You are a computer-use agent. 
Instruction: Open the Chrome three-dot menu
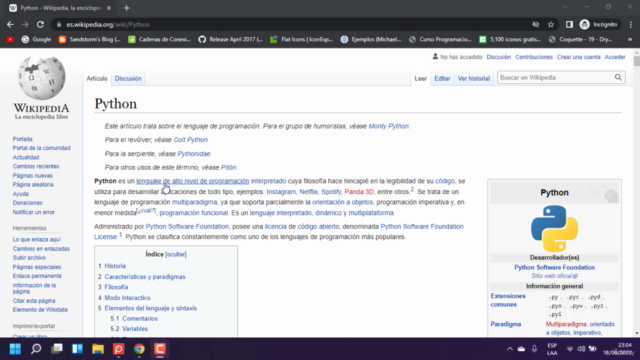[x=631, y=24]
